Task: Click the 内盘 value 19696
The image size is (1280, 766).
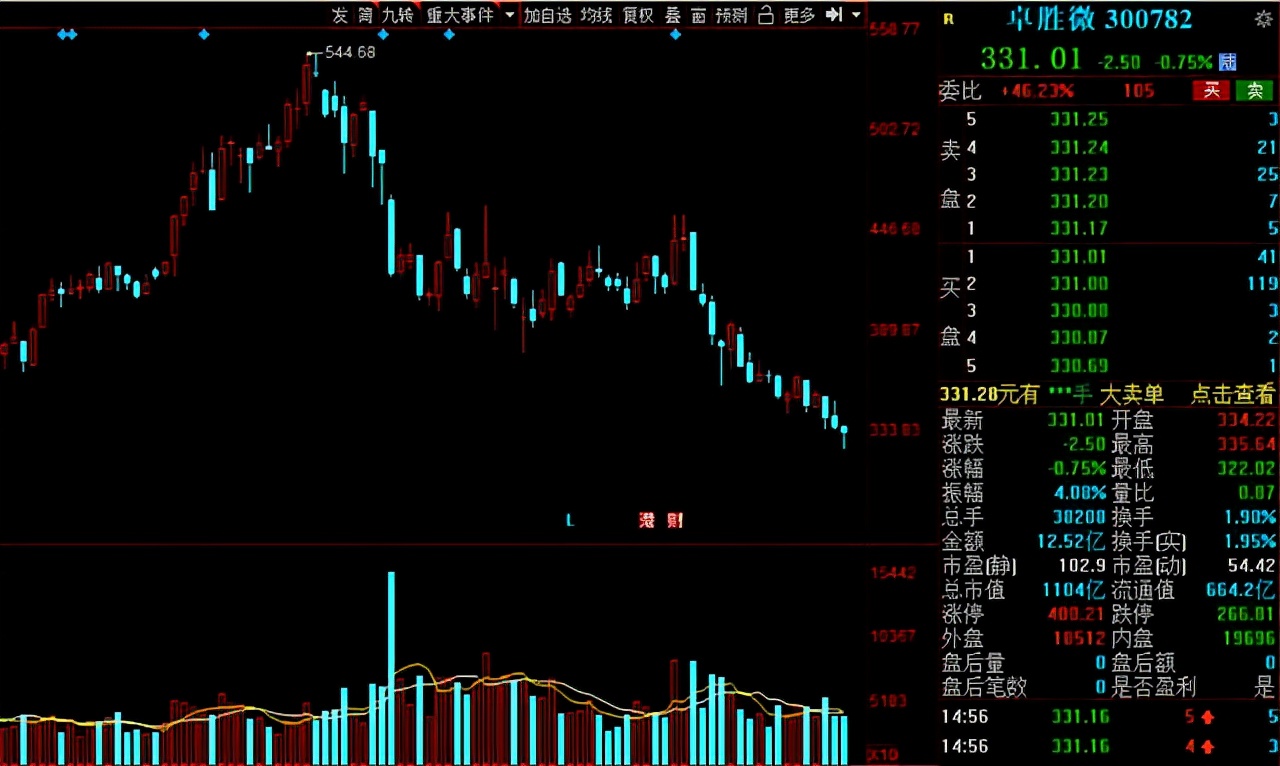Action: pyautogui.click(x=1250, y=638)
